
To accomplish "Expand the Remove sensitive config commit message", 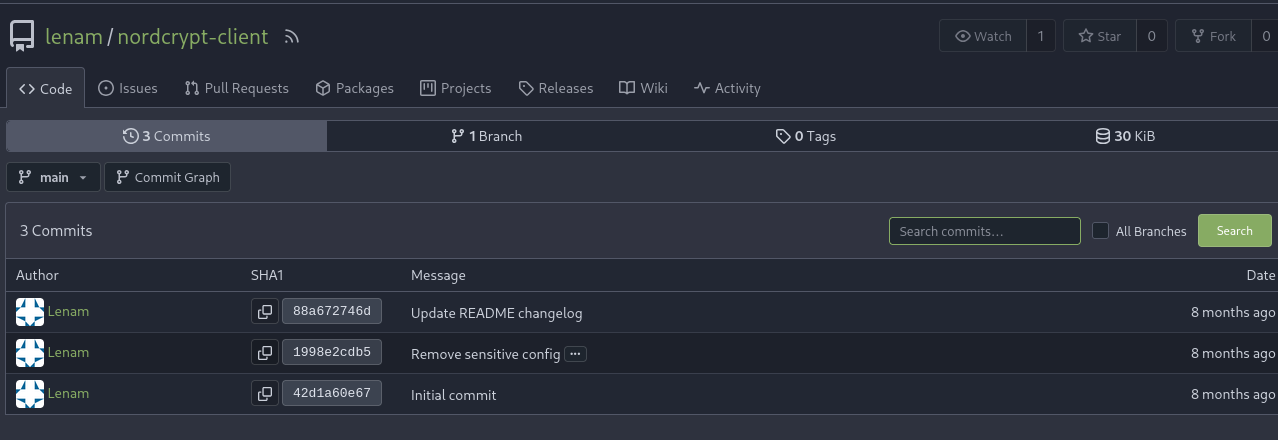I will pos(575,354).
